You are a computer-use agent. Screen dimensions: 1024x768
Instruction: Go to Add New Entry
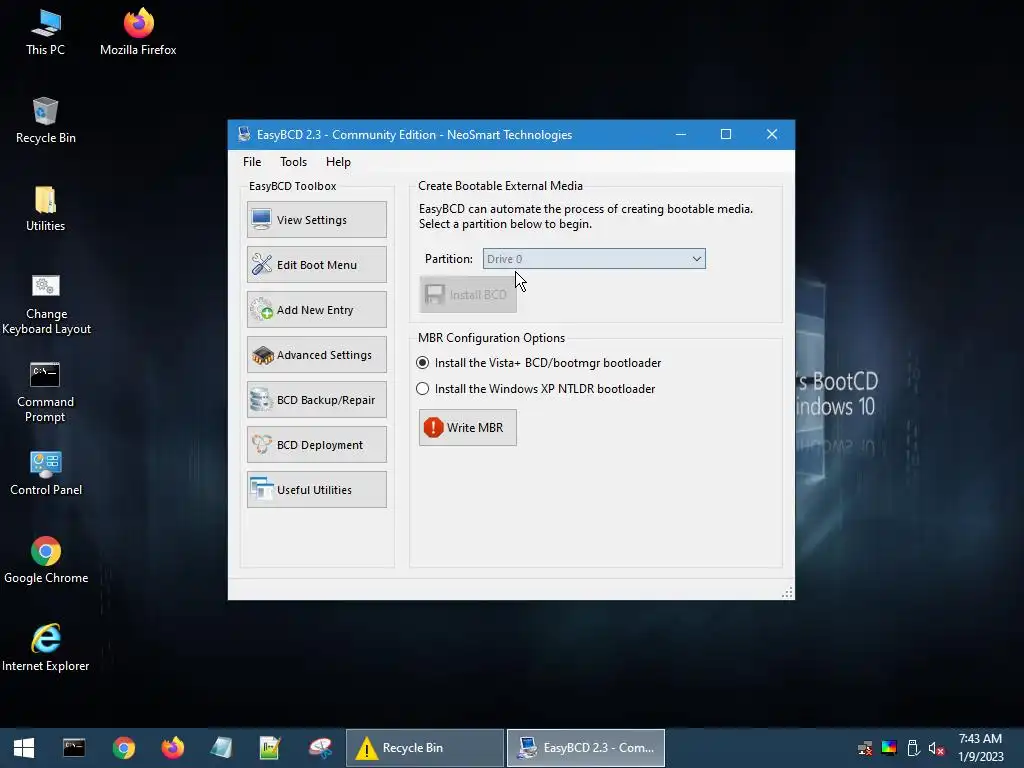click(317, 310)
